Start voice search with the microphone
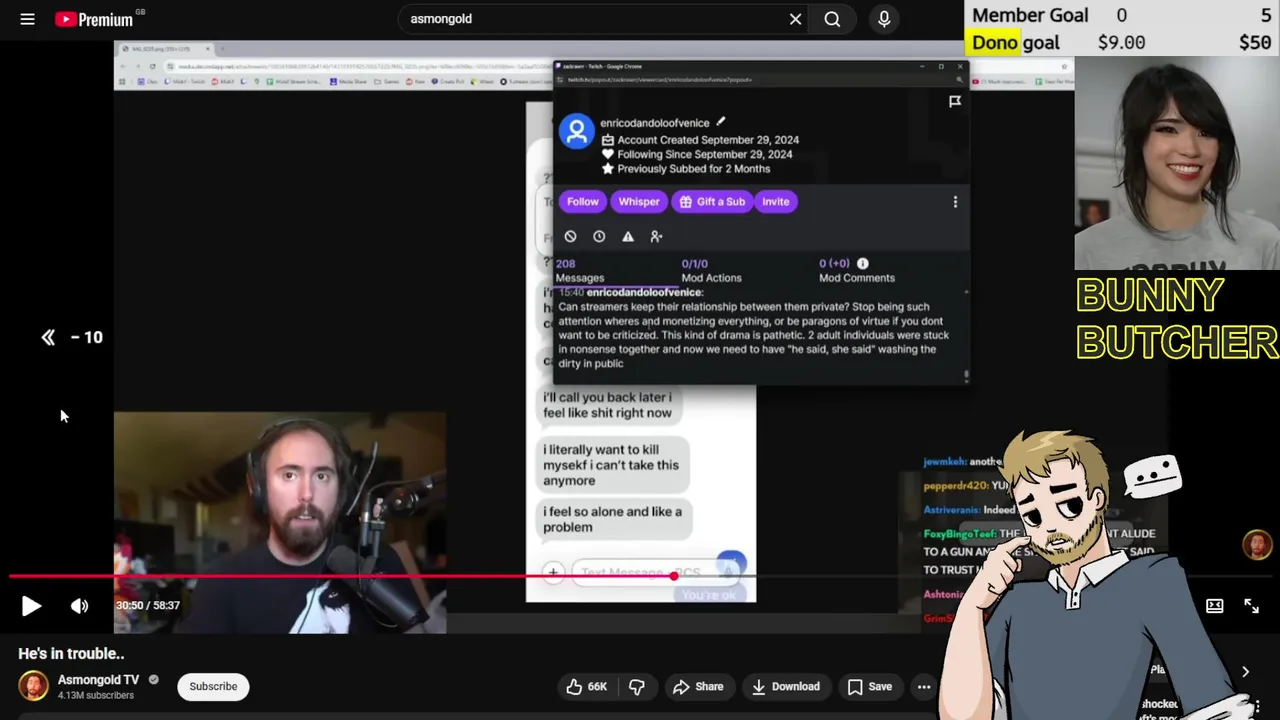The image size is (1280, 720). (884, 19)
